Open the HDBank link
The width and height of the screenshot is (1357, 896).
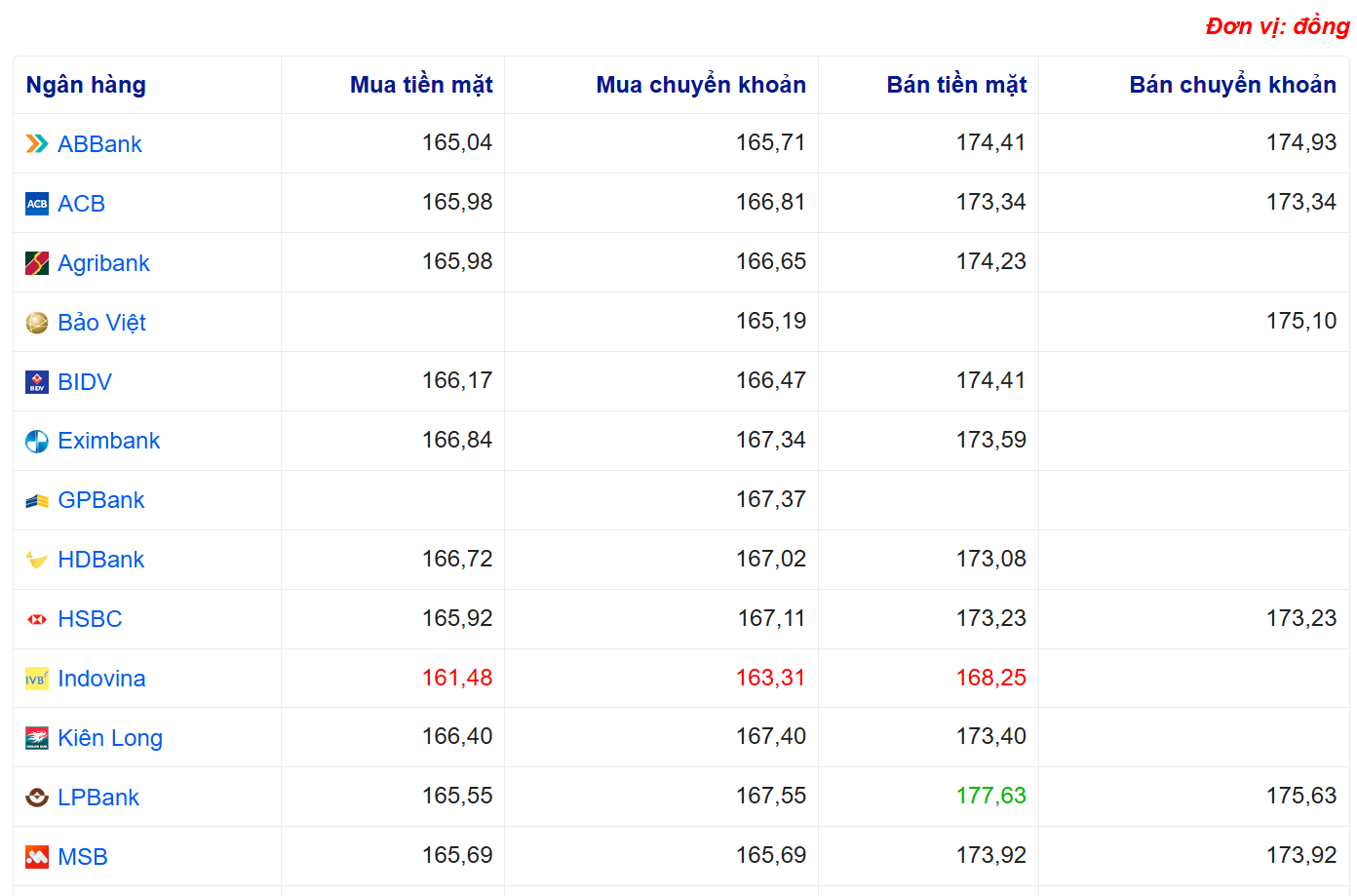tap(100, 560)
